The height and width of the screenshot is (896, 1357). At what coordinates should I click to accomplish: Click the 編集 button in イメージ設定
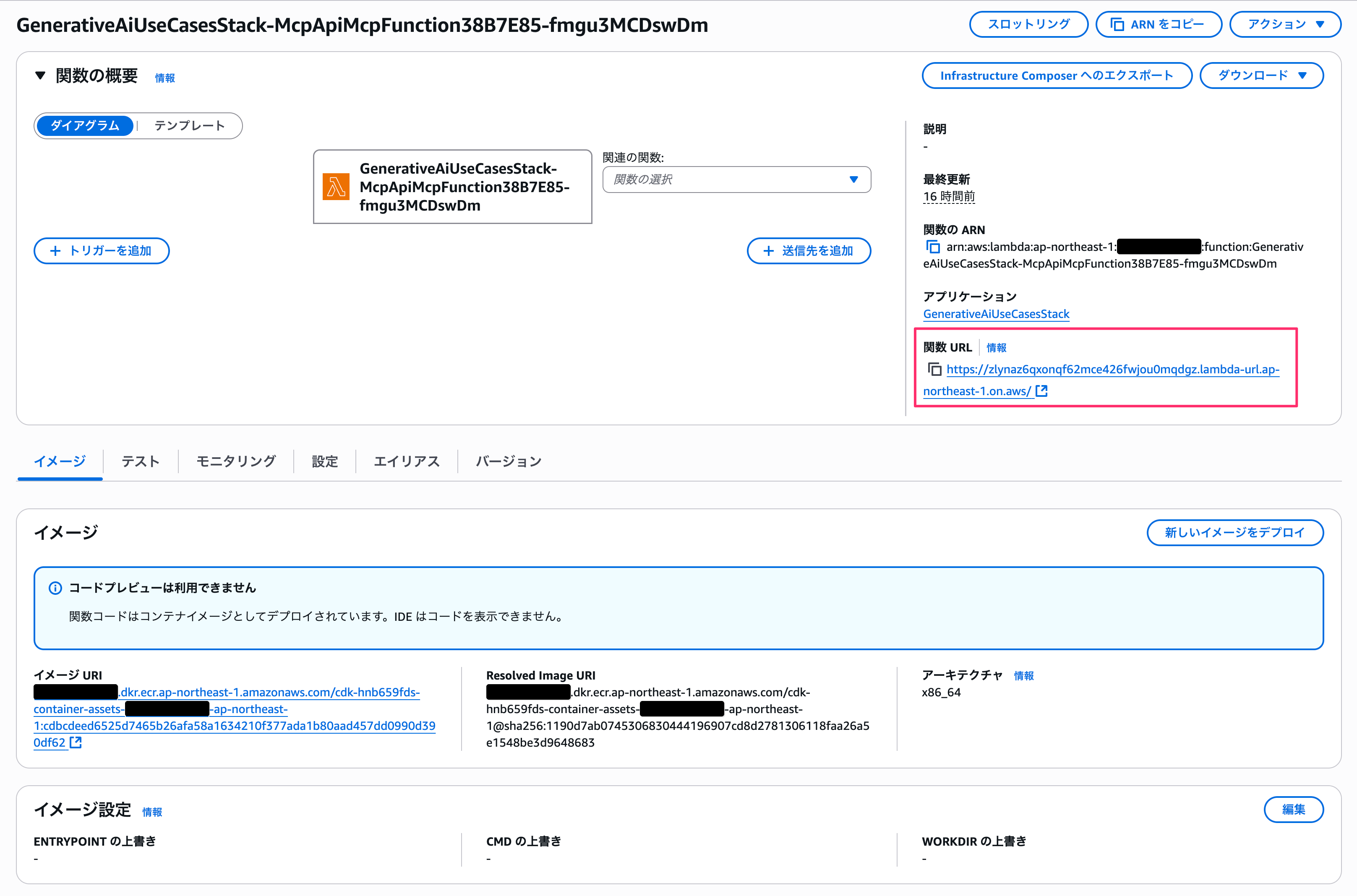click(x=1294, y=809)
